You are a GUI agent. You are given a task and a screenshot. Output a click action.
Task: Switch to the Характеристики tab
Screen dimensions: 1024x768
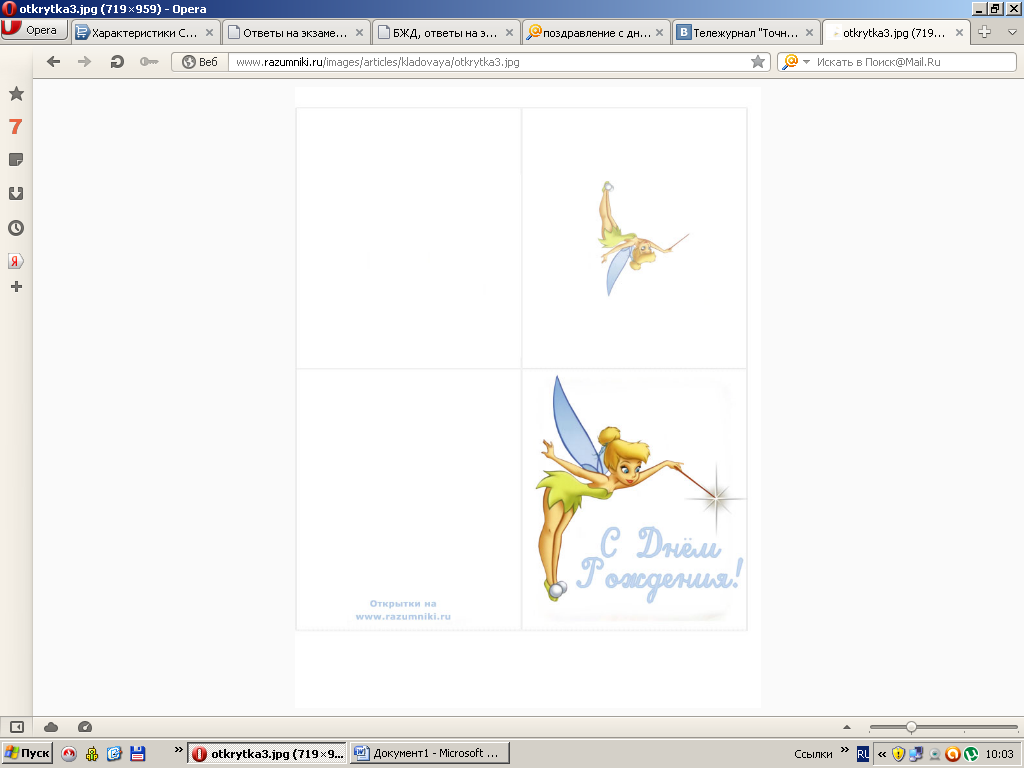pos(144,33)
